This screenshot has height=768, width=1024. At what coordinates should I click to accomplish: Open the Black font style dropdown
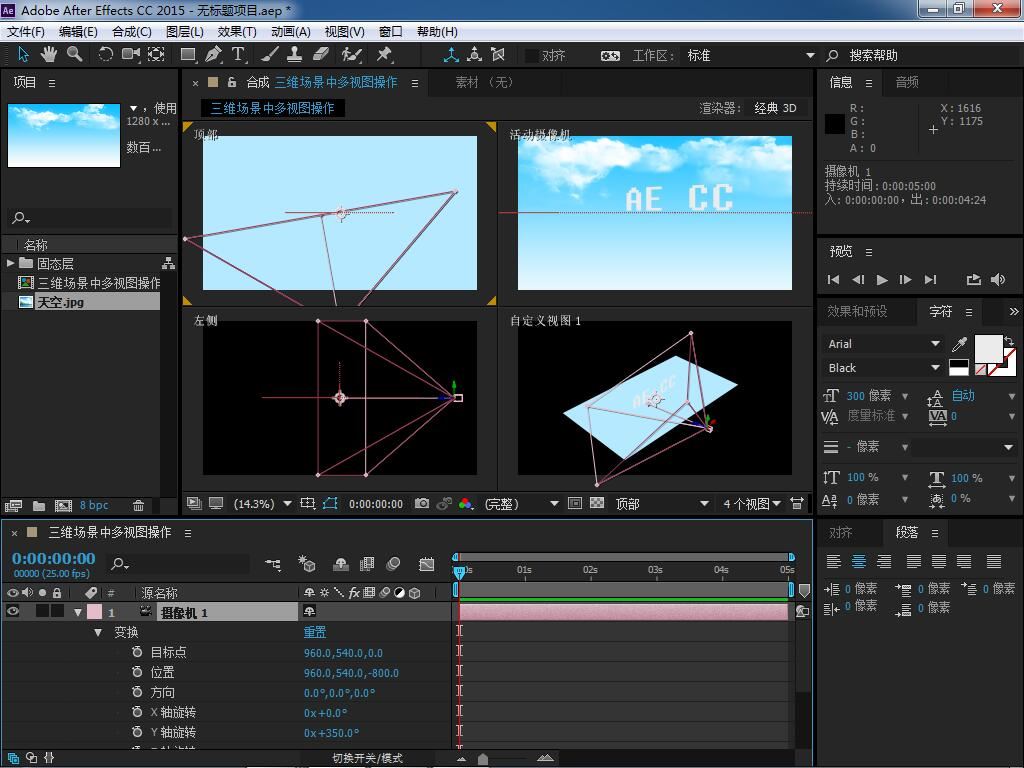coord(883,368)
